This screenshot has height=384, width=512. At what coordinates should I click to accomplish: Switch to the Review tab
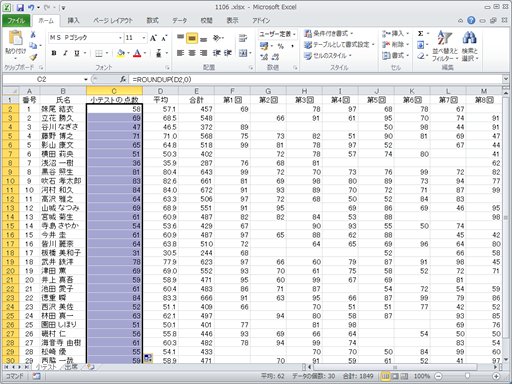[x=206, y=21]
